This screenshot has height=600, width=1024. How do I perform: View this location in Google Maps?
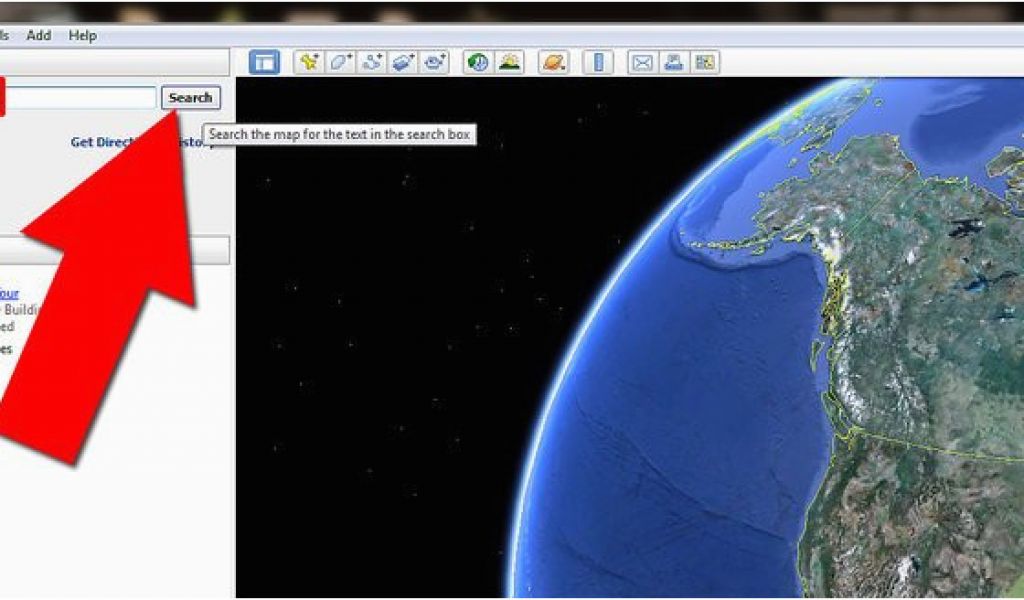pyautogui.click(x=705, y=63)
